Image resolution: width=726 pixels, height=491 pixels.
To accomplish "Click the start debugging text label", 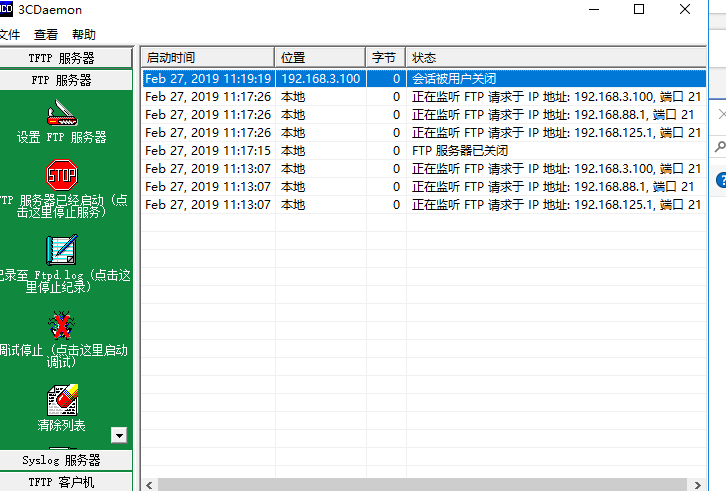I will click(x=63, y=356).
